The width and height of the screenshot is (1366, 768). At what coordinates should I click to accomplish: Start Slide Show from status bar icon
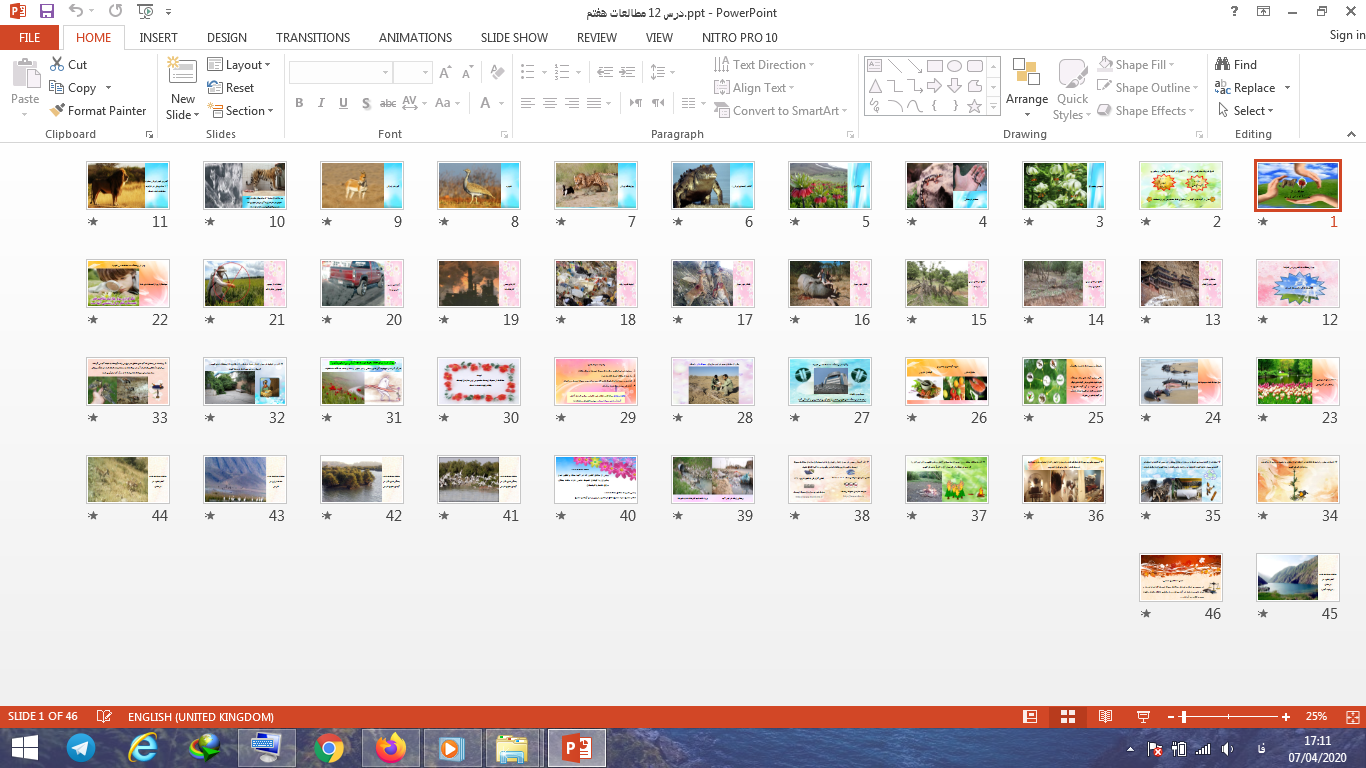(x=1143, y=717)
